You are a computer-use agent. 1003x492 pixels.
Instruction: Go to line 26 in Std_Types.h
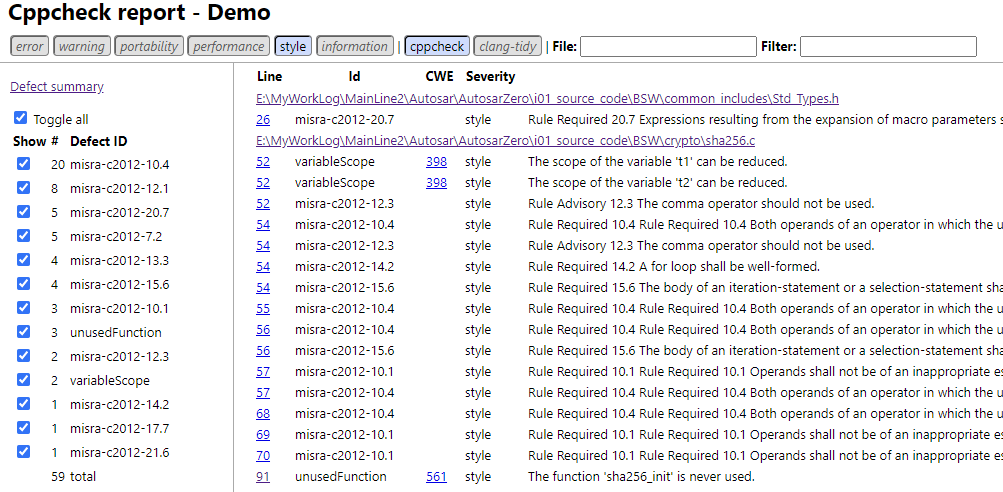click(x=263, y=120)
